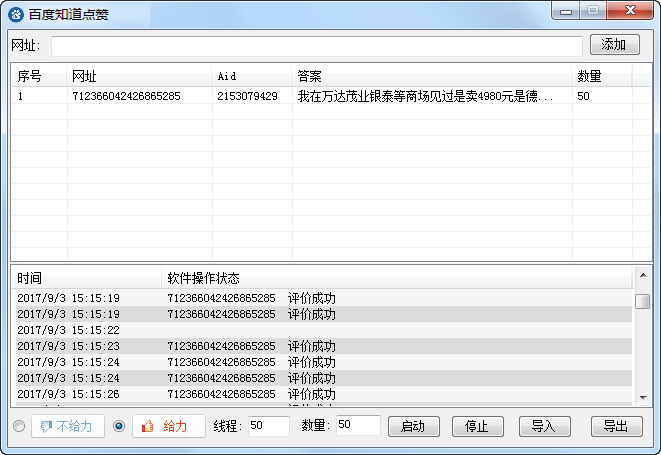
Task: Select log row timestamped 15:15:23
Action: [324, 346]
